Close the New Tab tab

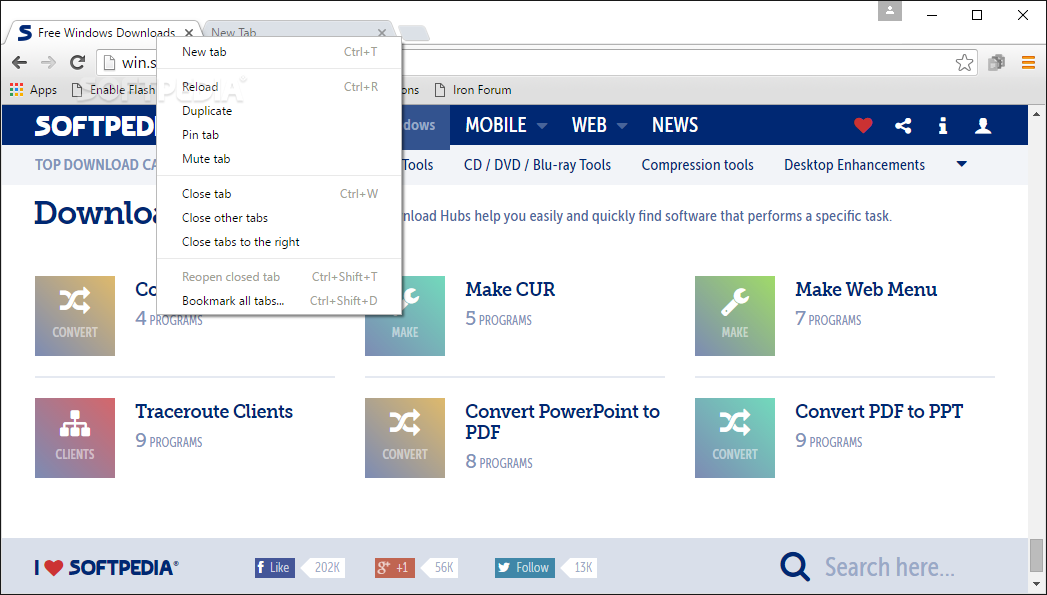click(x=382, y=32)
